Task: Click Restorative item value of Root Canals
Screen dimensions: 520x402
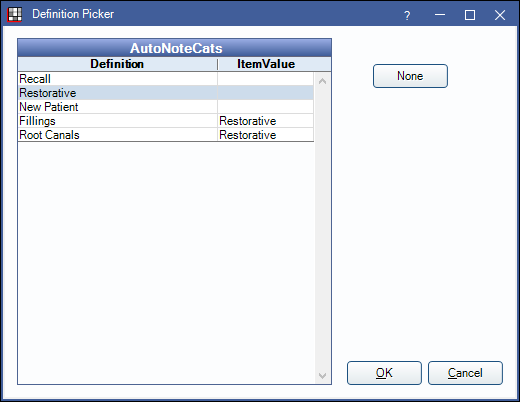Action: click(x=248, y=135)
